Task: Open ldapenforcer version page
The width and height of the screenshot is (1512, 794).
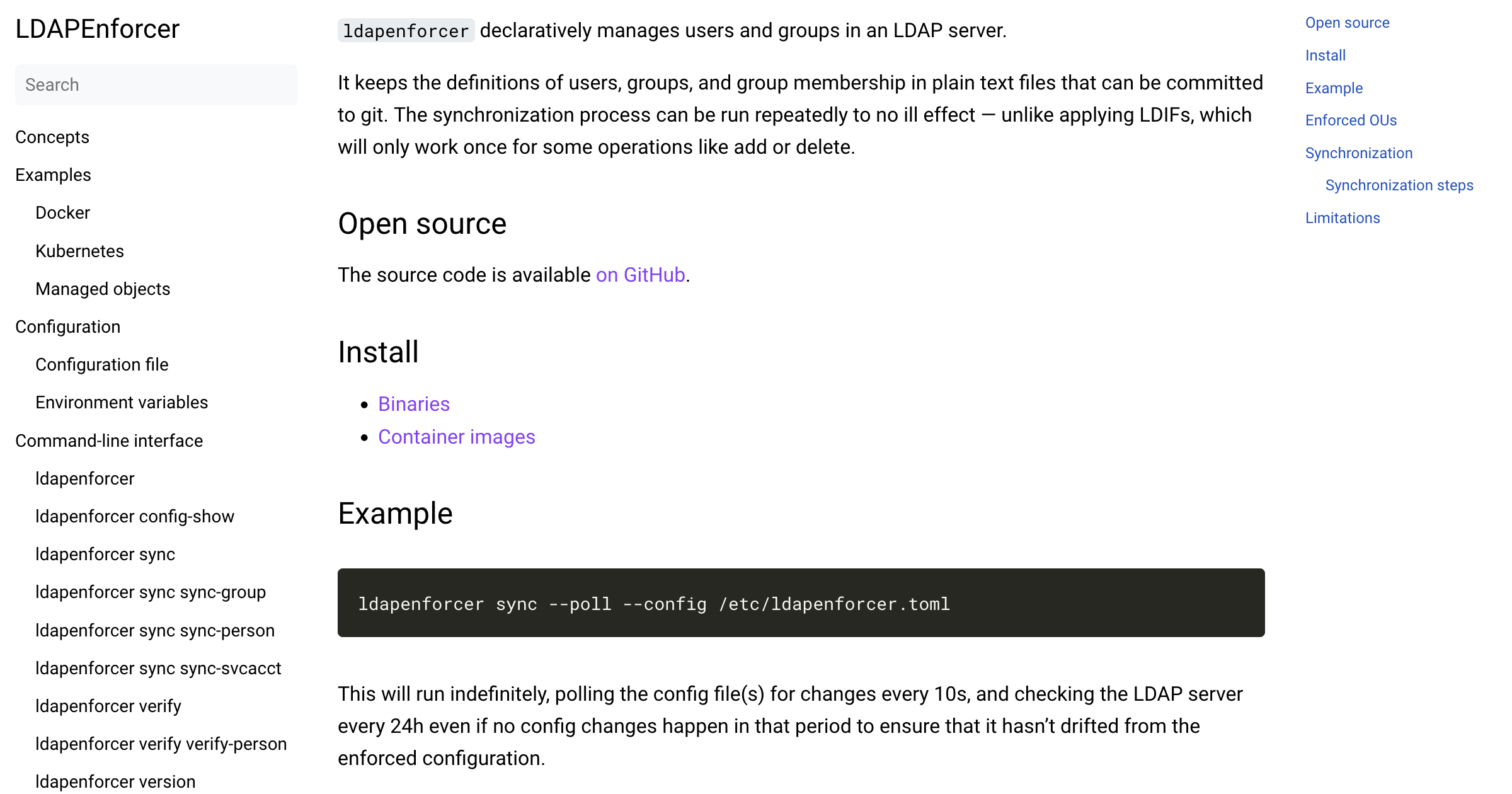Action: (x=116, y=781)
